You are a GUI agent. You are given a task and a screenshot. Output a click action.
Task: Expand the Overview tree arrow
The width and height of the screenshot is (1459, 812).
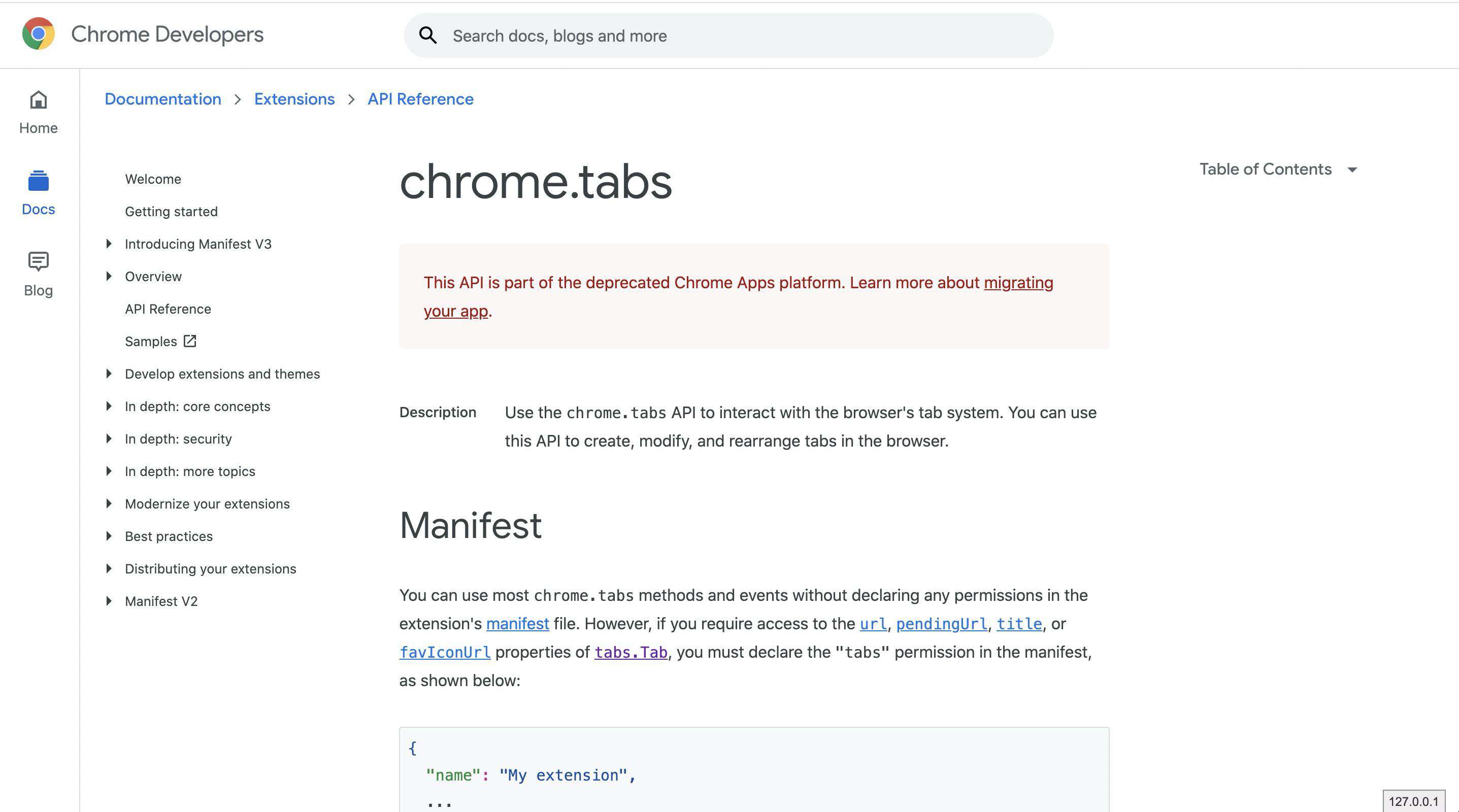point(109,276)
